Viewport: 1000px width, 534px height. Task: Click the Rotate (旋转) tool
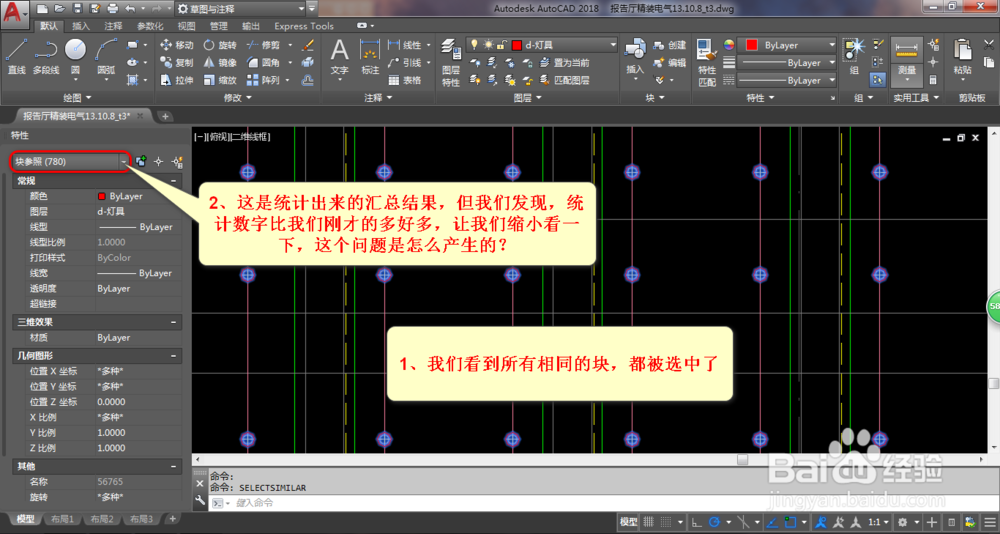[x=220, y=45]
